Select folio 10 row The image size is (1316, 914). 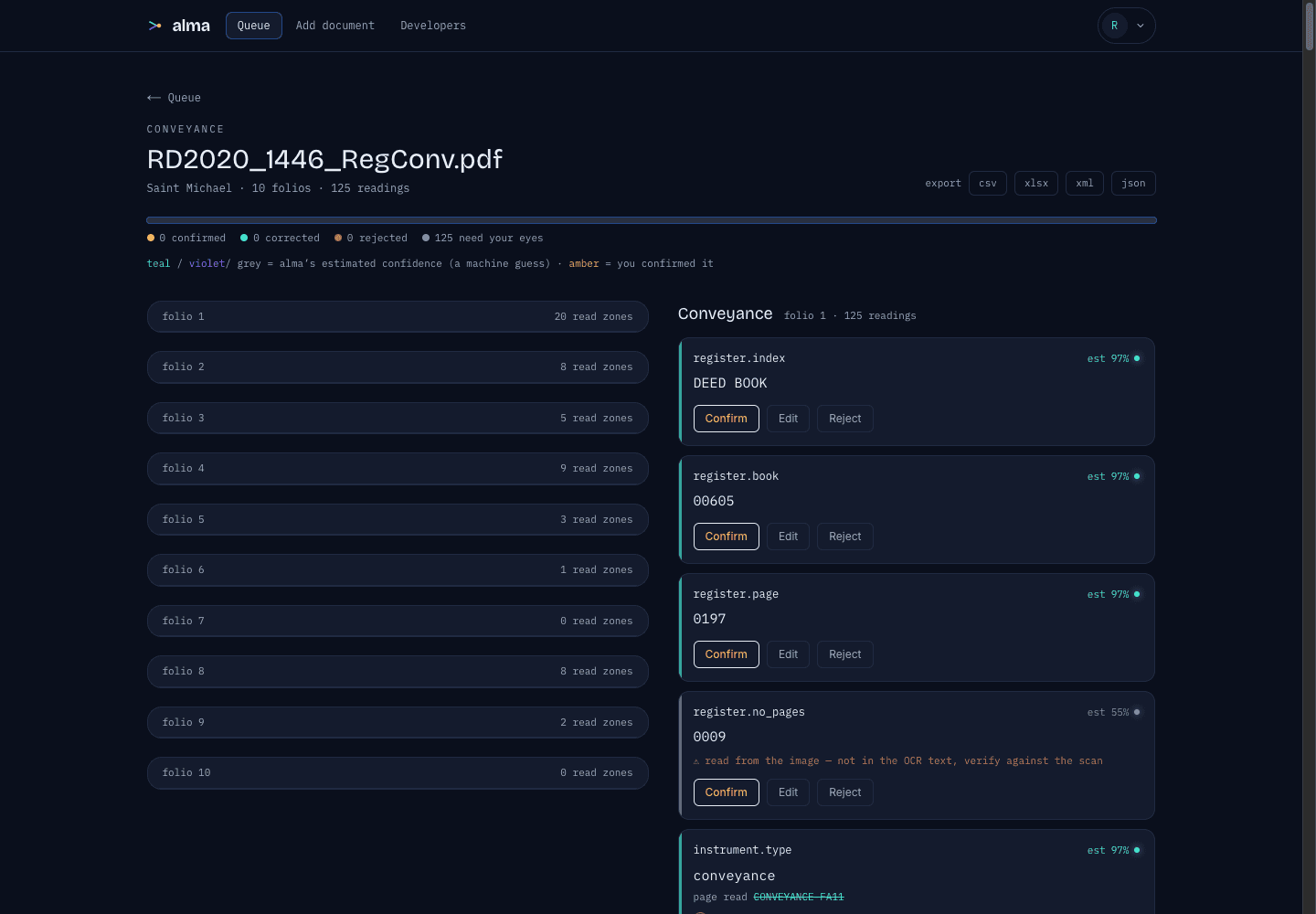pos(398,773)
